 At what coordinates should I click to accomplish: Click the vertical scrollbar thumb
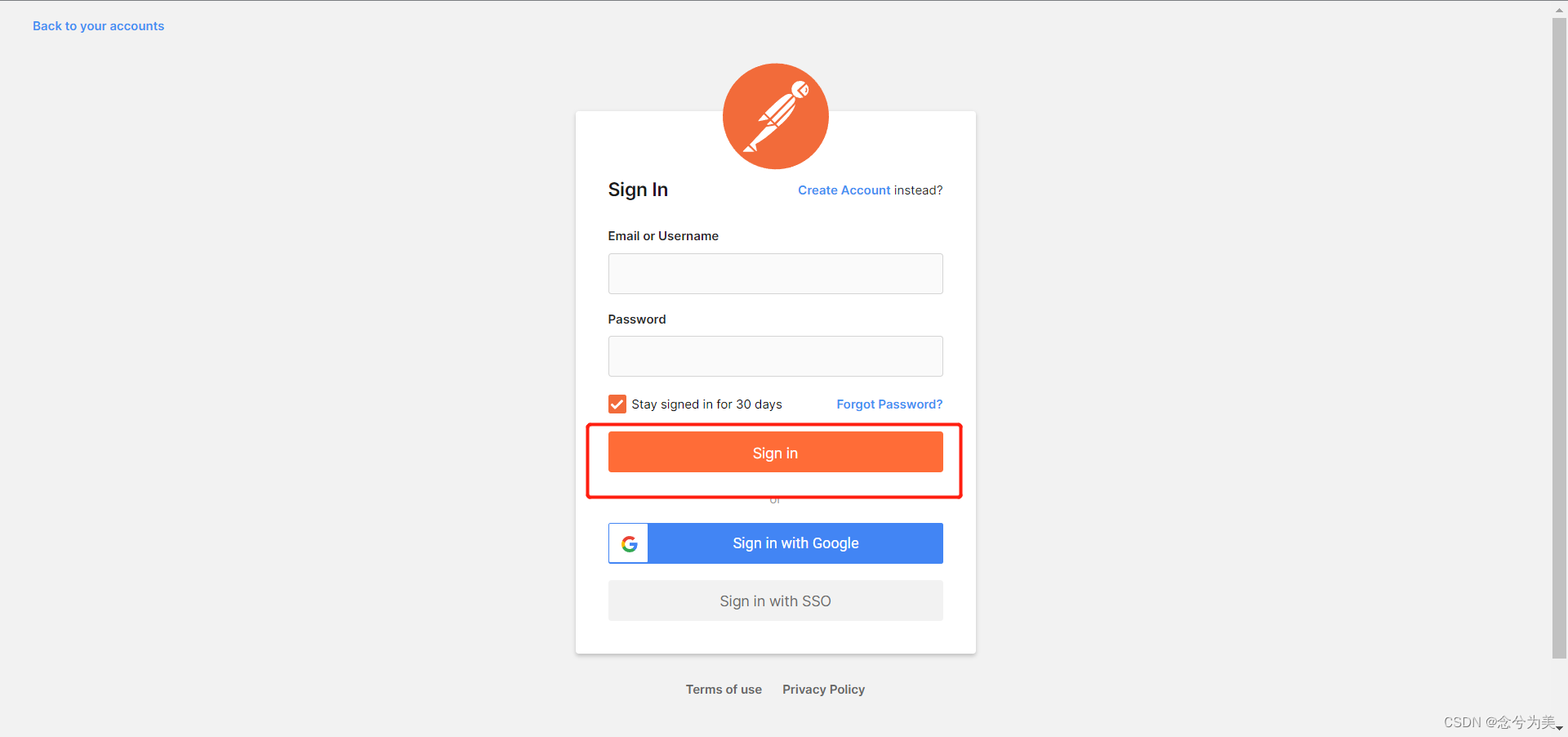1559,337
